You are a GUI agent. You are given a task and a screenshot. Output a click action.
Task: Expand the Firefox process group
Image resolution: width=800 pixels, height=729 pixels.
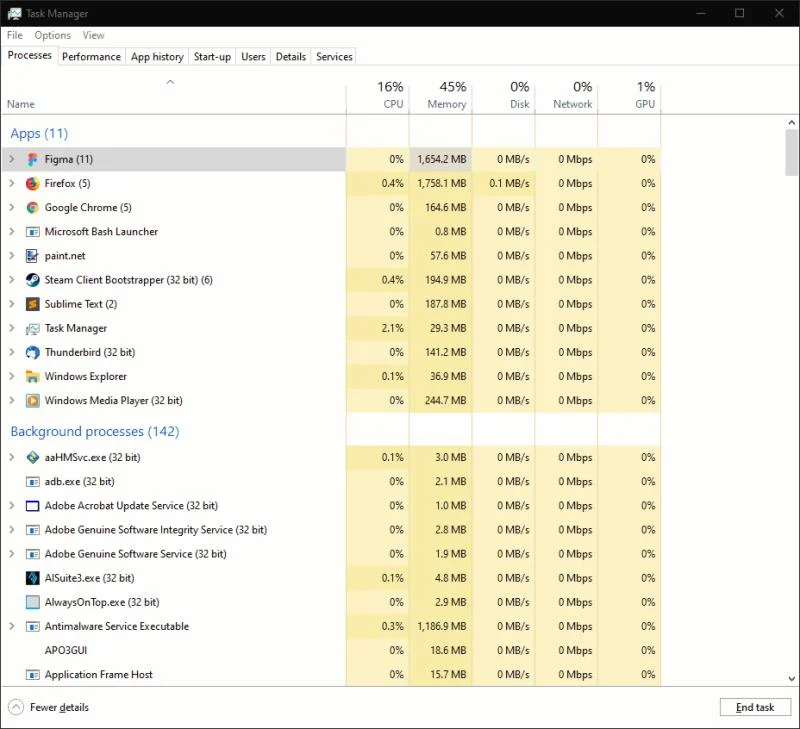click(x=12, y=183)
